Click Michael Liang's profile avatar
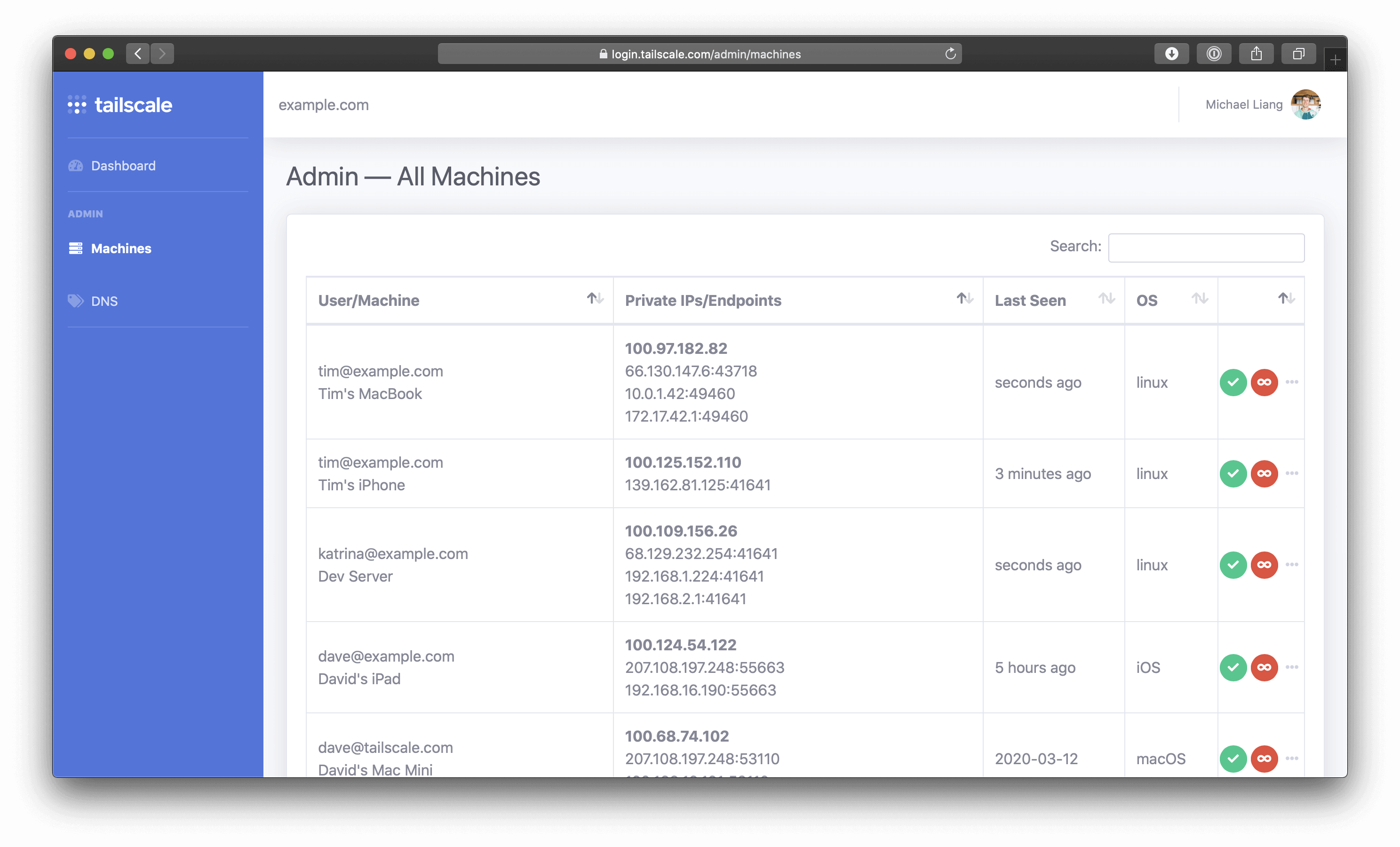 pyautogui.click(x=1306, y=104)
